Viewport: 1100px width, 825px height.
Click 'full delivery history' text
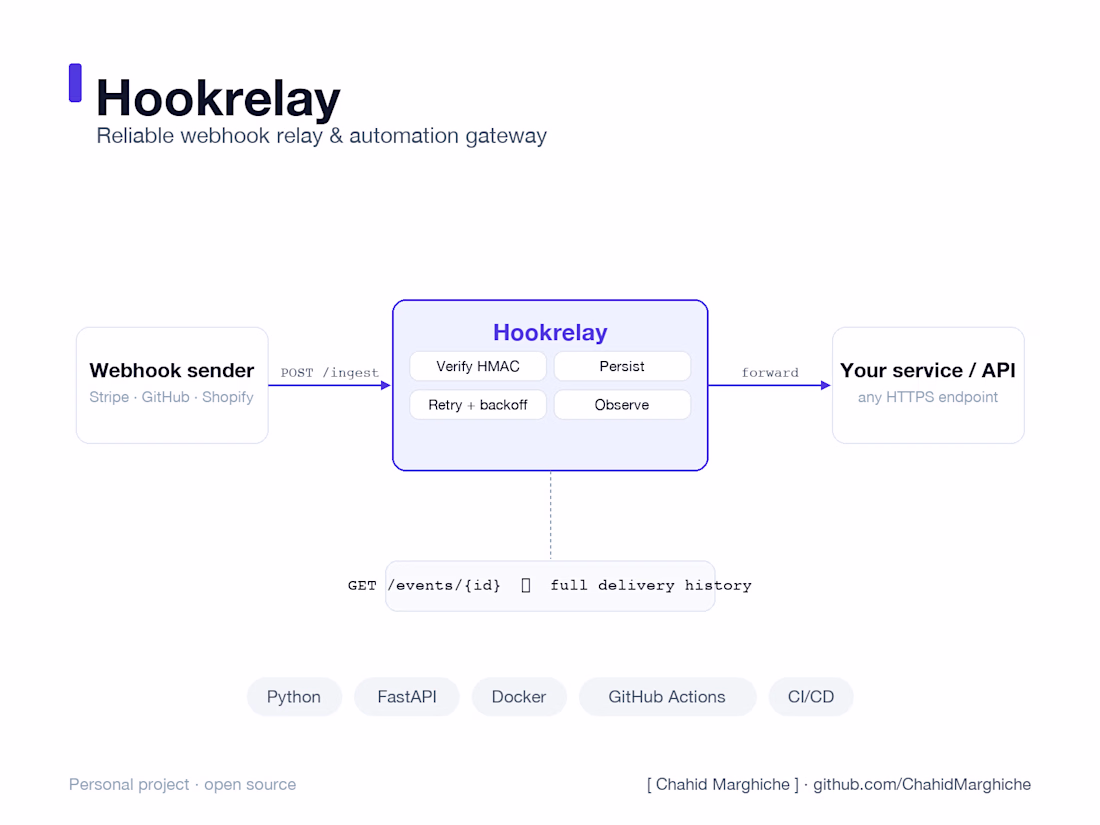click(651, 585)
